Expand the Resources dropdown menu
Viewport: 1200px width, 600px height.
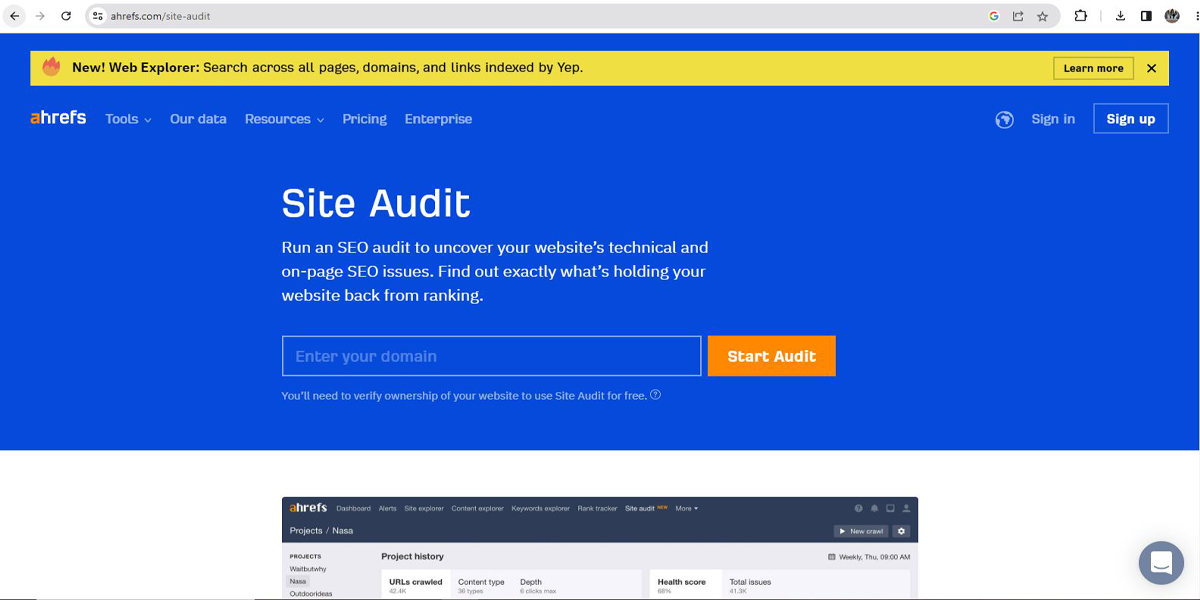click(x=284, y=119)
